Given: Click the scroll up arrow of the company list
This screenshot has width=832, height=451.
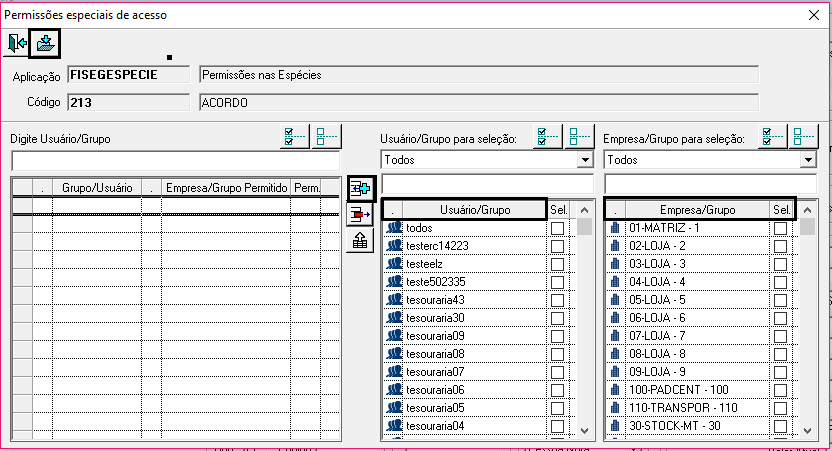Looking at the screenshot, I should pyautogui.click(x=808, y=210).
